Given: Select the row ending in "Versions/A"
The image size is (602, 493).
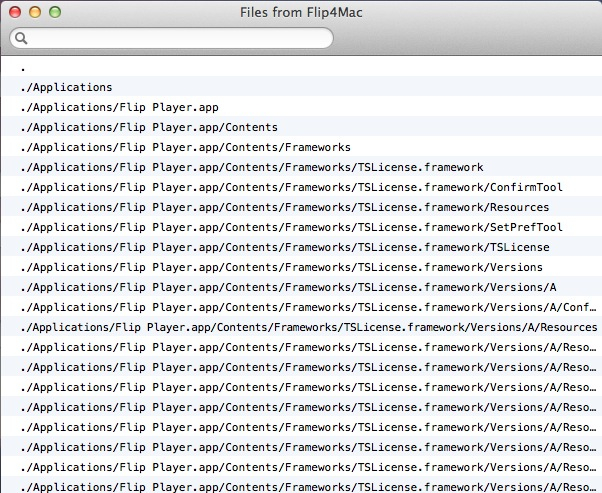Looking at the screenshot, I should click(x=301, y=286).
